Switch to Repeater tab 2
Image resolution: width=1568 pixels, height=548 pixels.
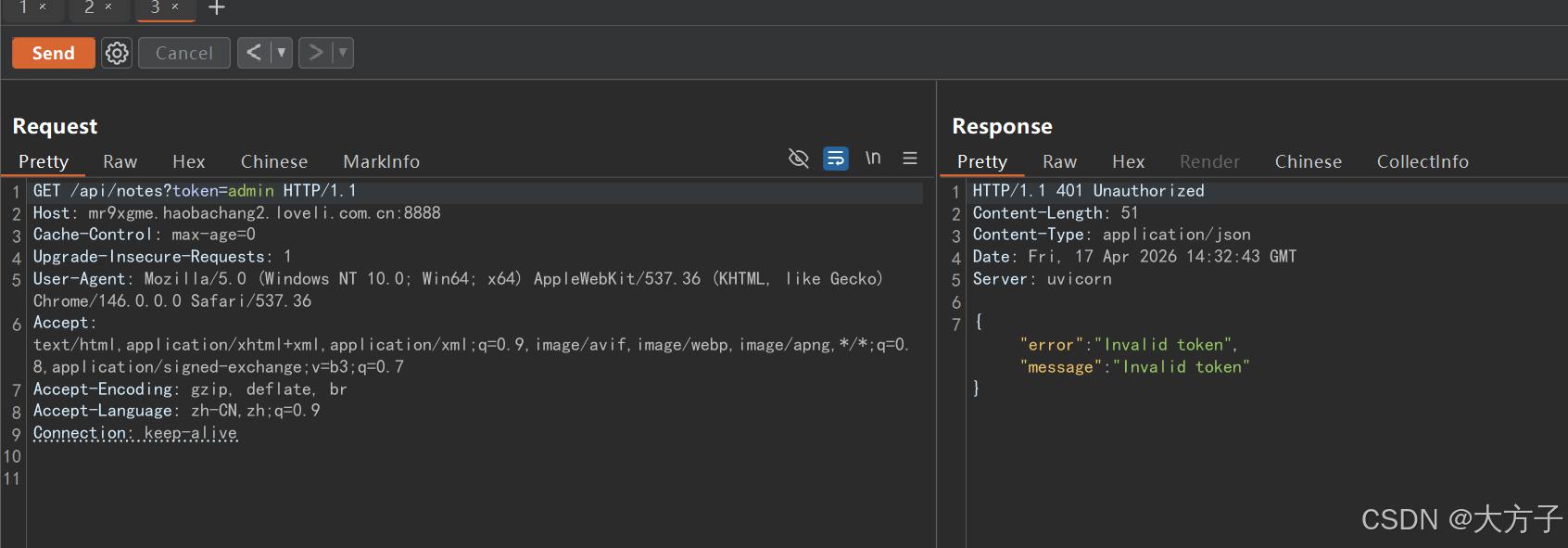(89, 7)
